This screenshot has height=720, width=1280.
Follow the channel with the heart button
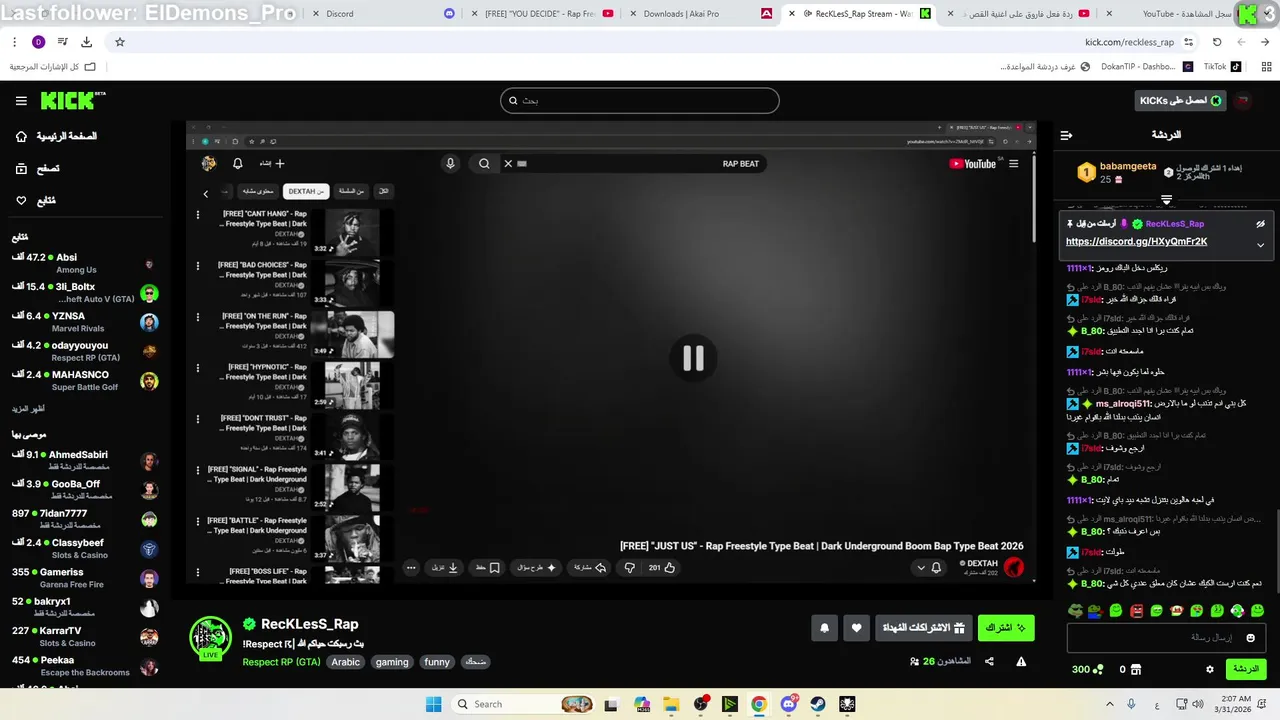coord(856,628)
